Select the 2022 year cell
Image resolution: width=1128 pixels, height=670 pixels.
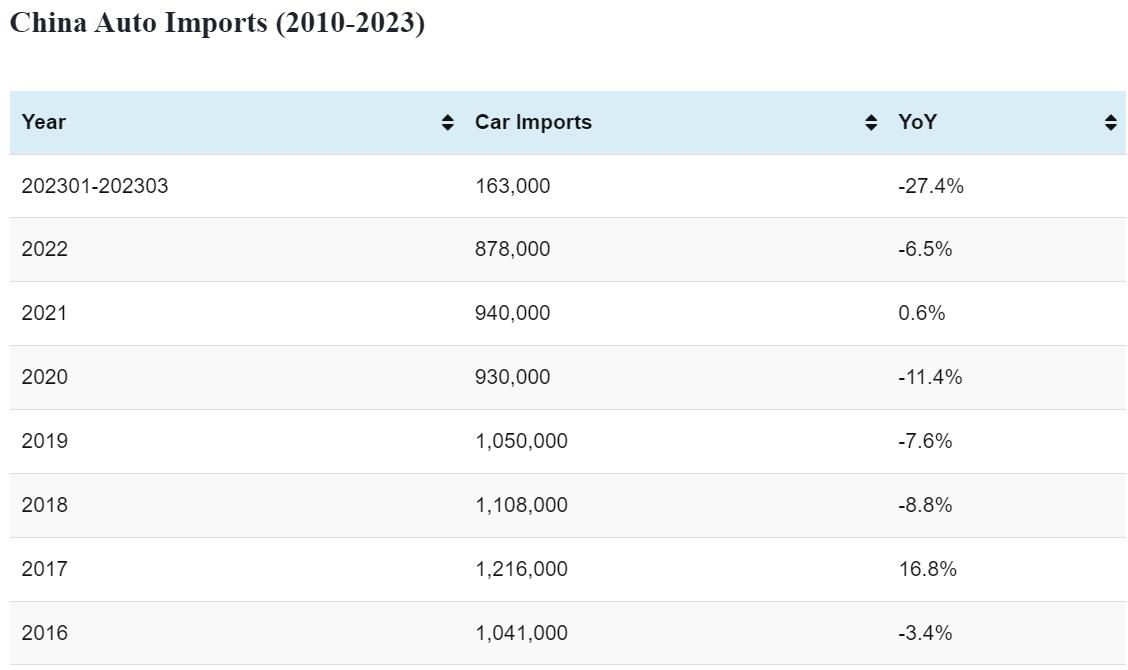pos(45,249)
